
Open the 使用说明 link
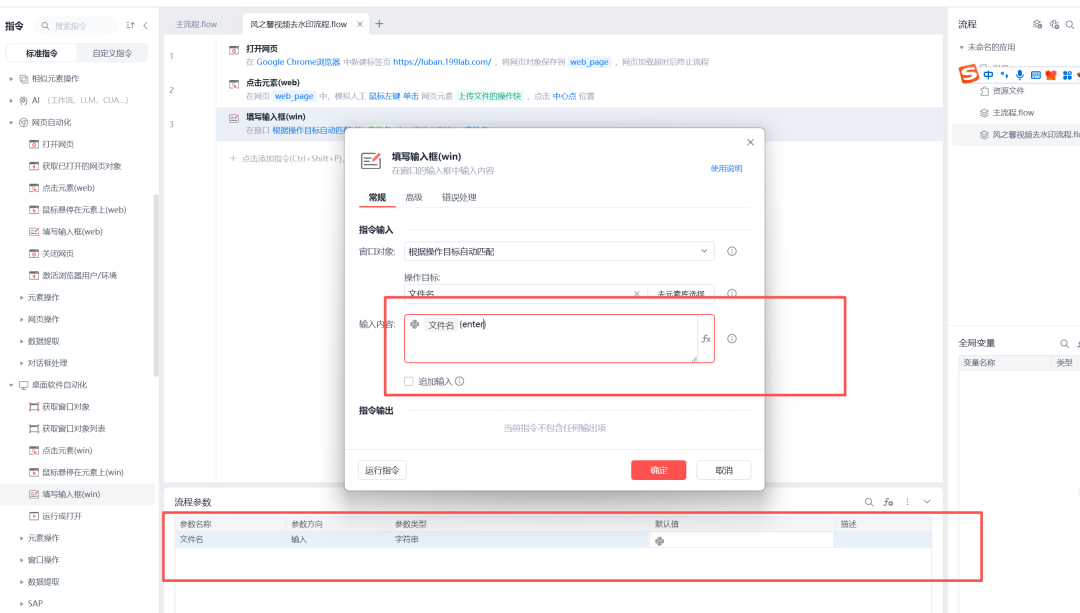pyautogui.click(x=726, y=168)
